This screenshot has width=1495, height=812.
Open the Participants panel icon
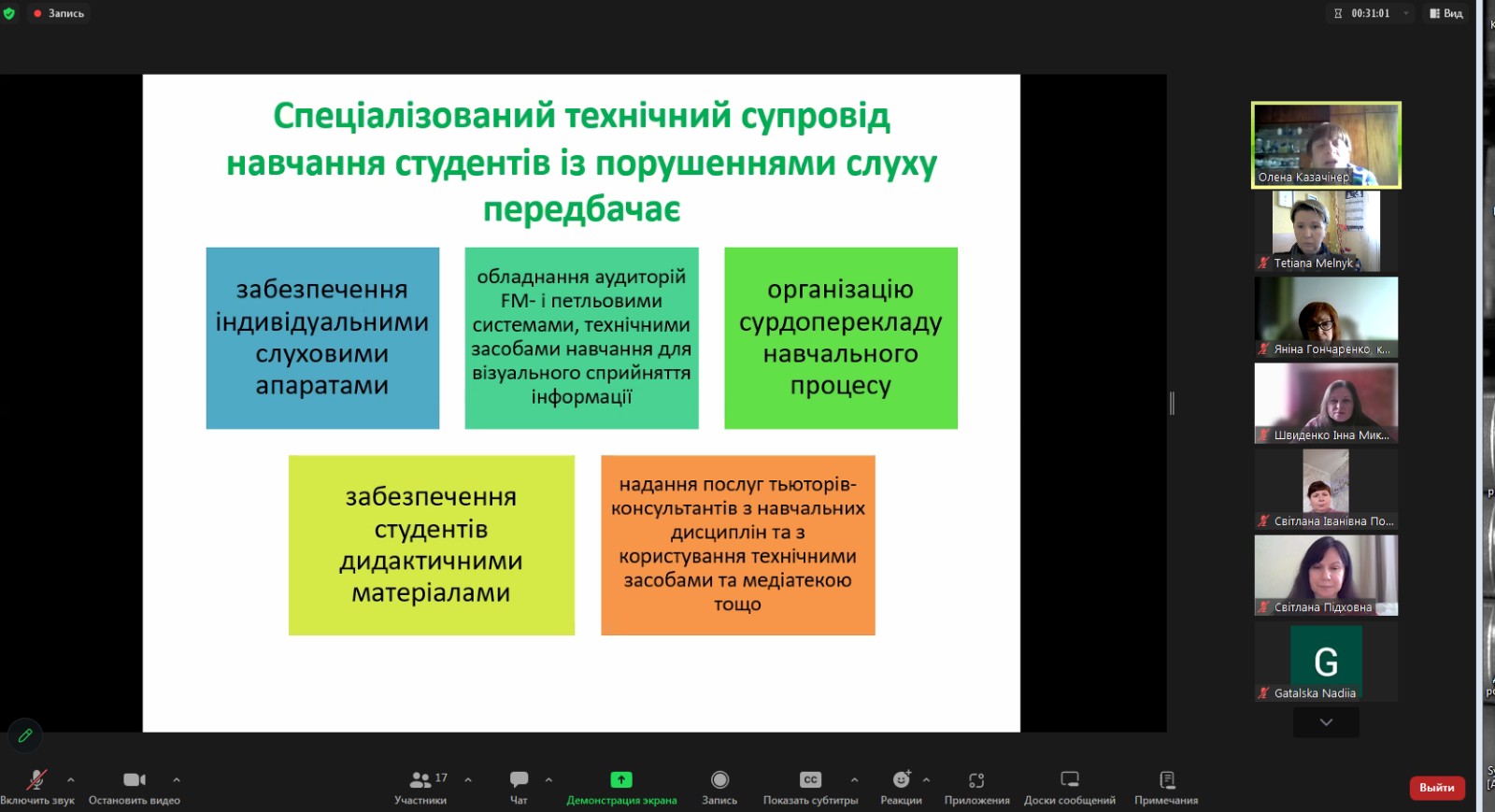click(420, 780)
